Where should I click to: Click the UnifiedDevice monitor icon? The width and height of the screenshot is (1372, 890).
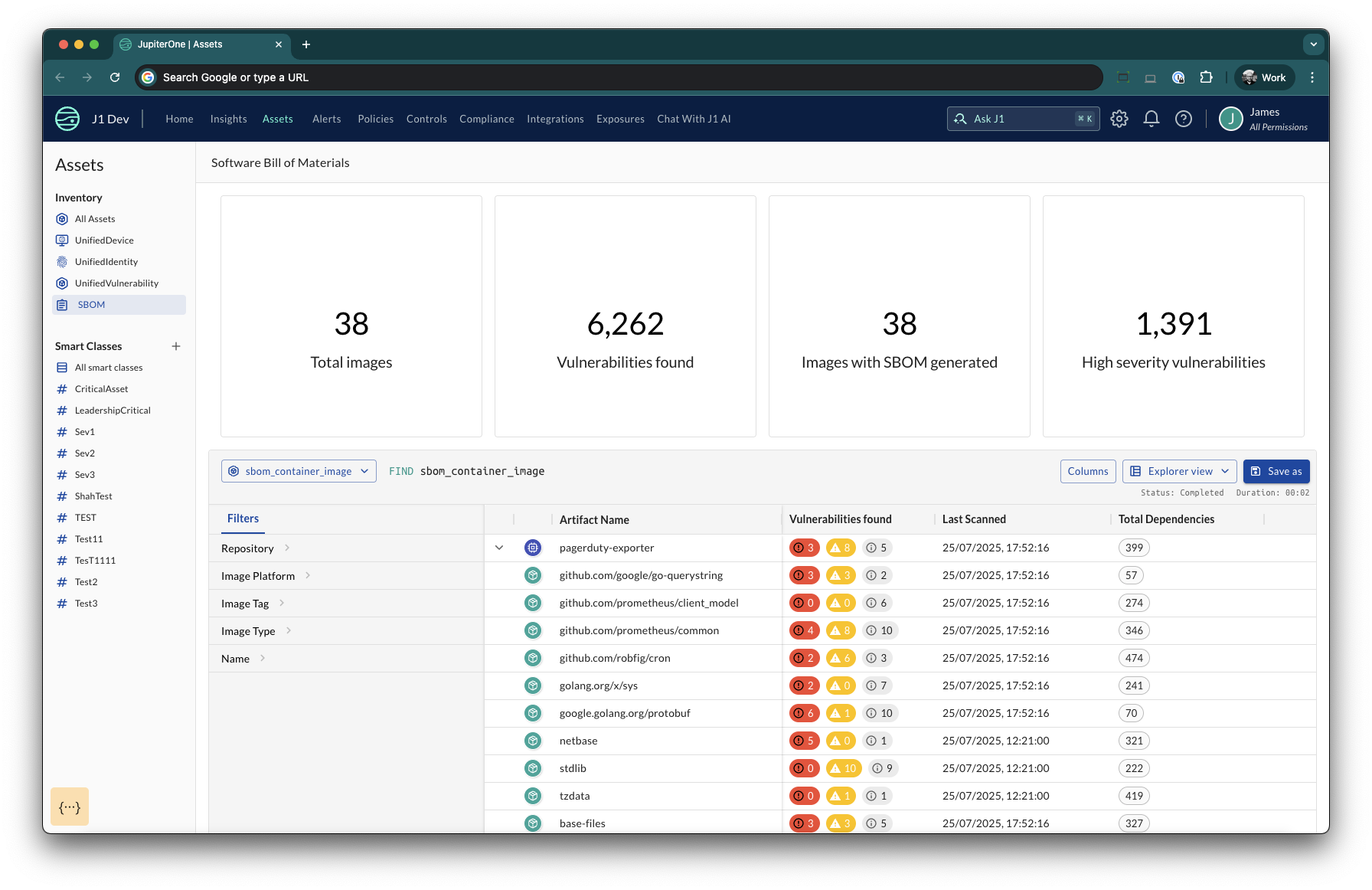tap(62, 240)
